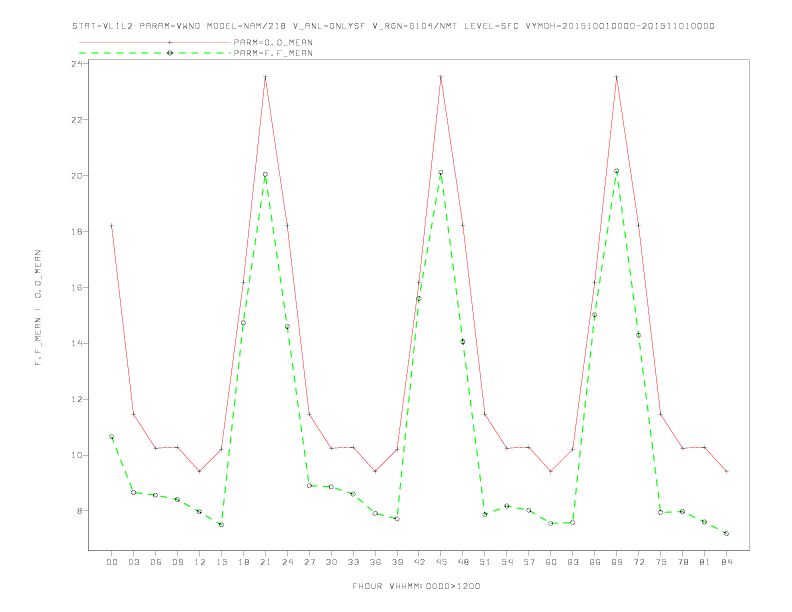Image resolution: width=792 pixels, height=612 pixels.
Task: Click the y-axis title F.F_MEAN | O.O_MEAN
Action: point(38,308)
